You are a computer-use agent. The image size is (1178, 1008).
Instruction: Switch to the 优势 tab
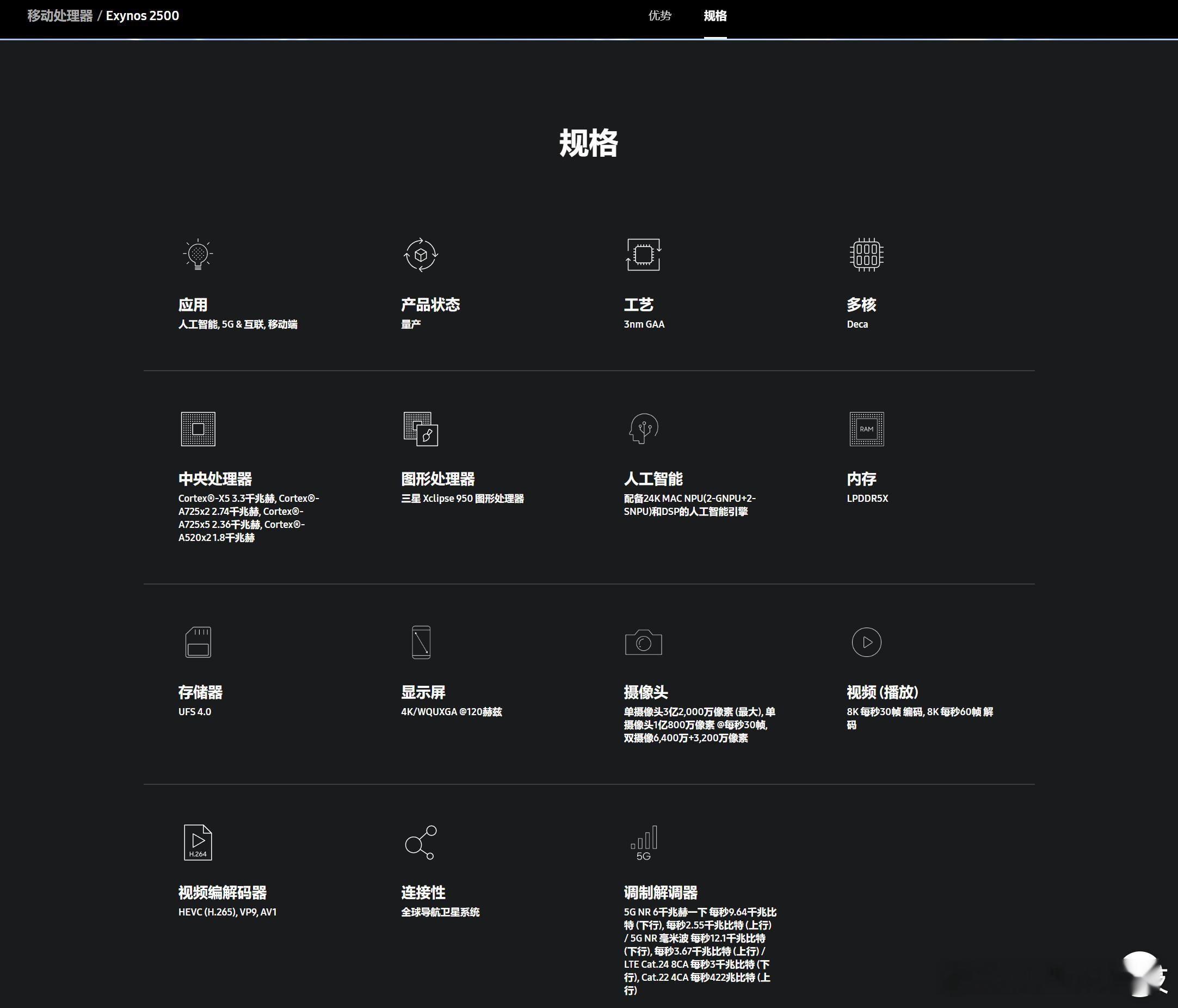[659, 16]
